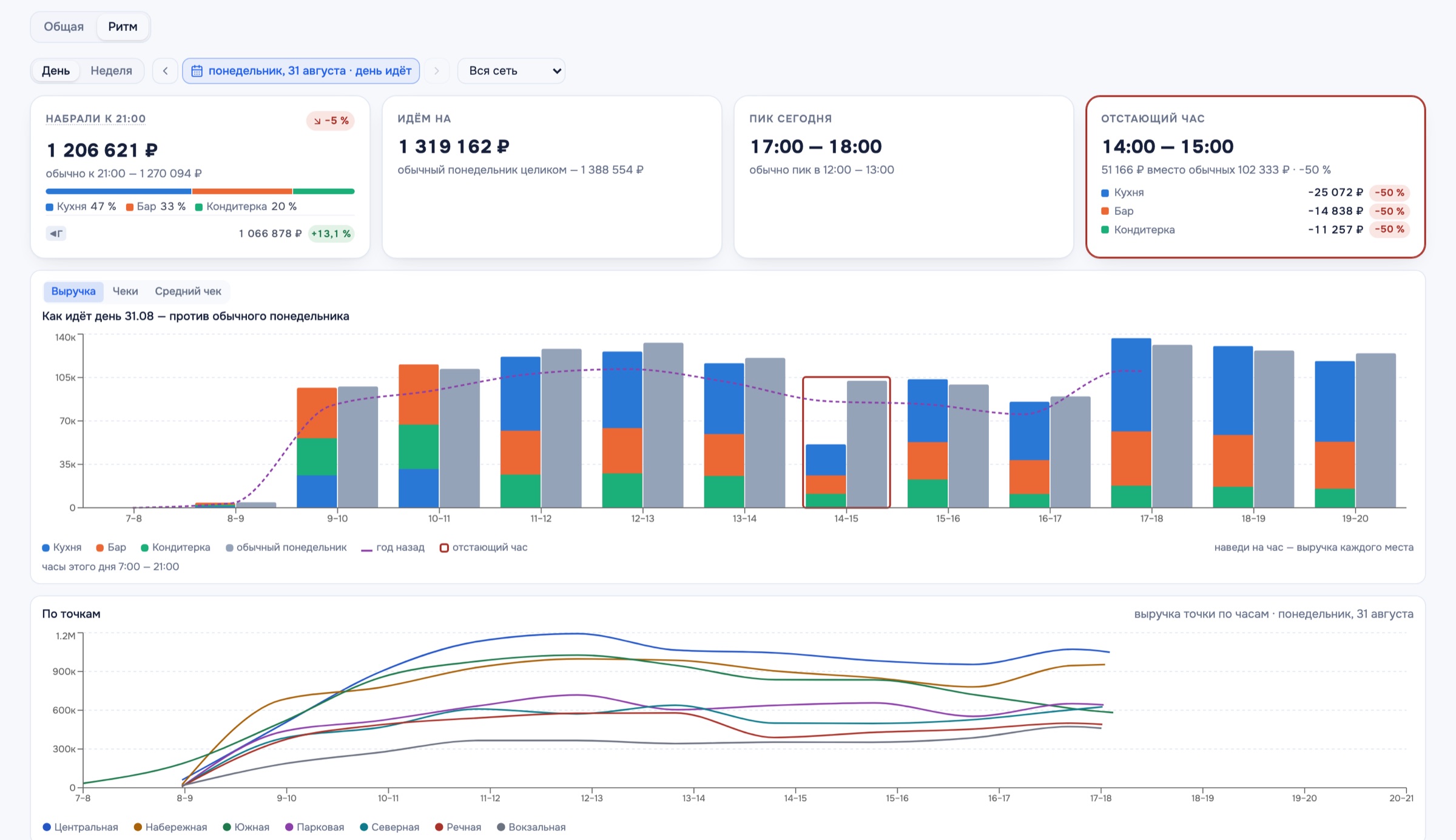Go to previous day arrow
Viewport: 1456px width, 840px height.
[165, 70]
